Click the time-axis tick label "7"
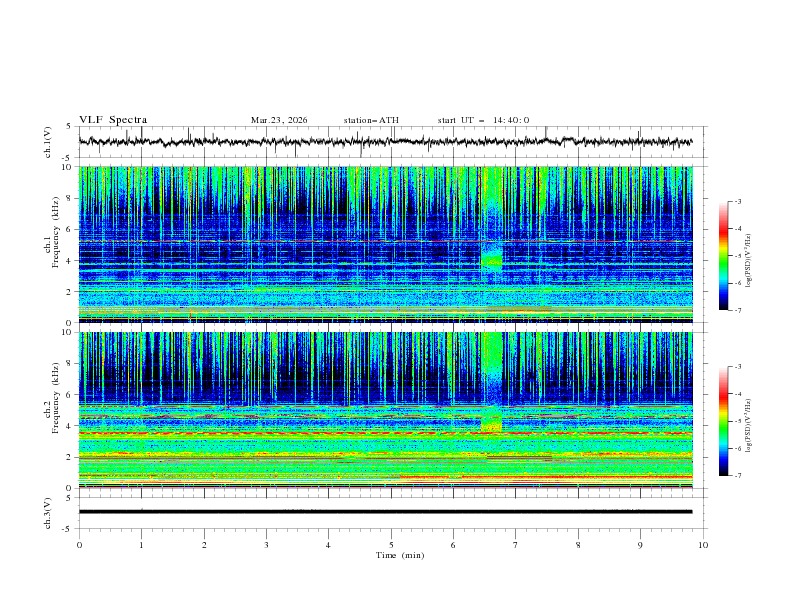Viewport: 792px width, 612px height. (x=516, y=545)
